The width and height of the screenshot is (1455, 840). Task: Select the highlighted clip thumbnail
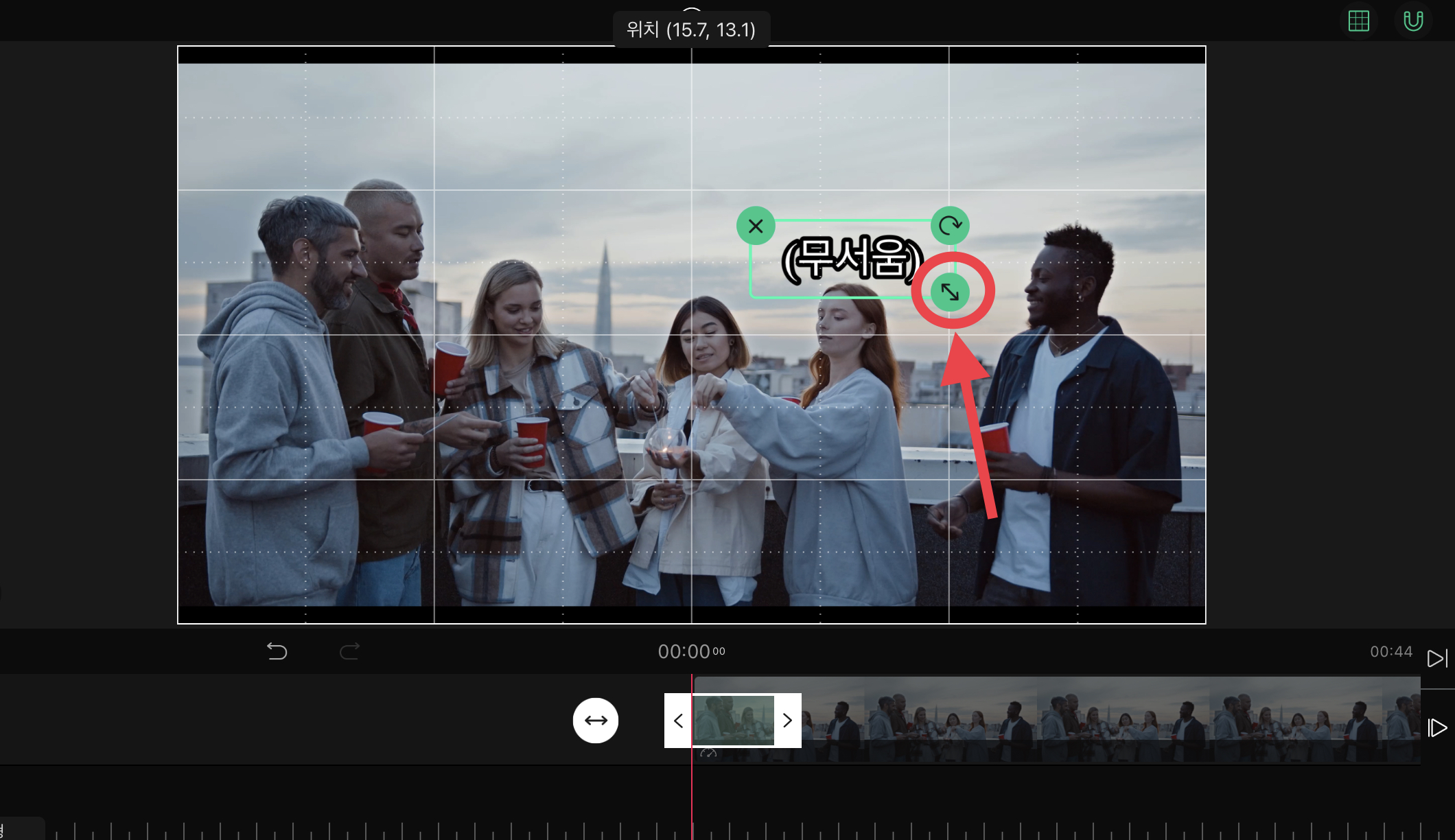click(x=733, y=721)
